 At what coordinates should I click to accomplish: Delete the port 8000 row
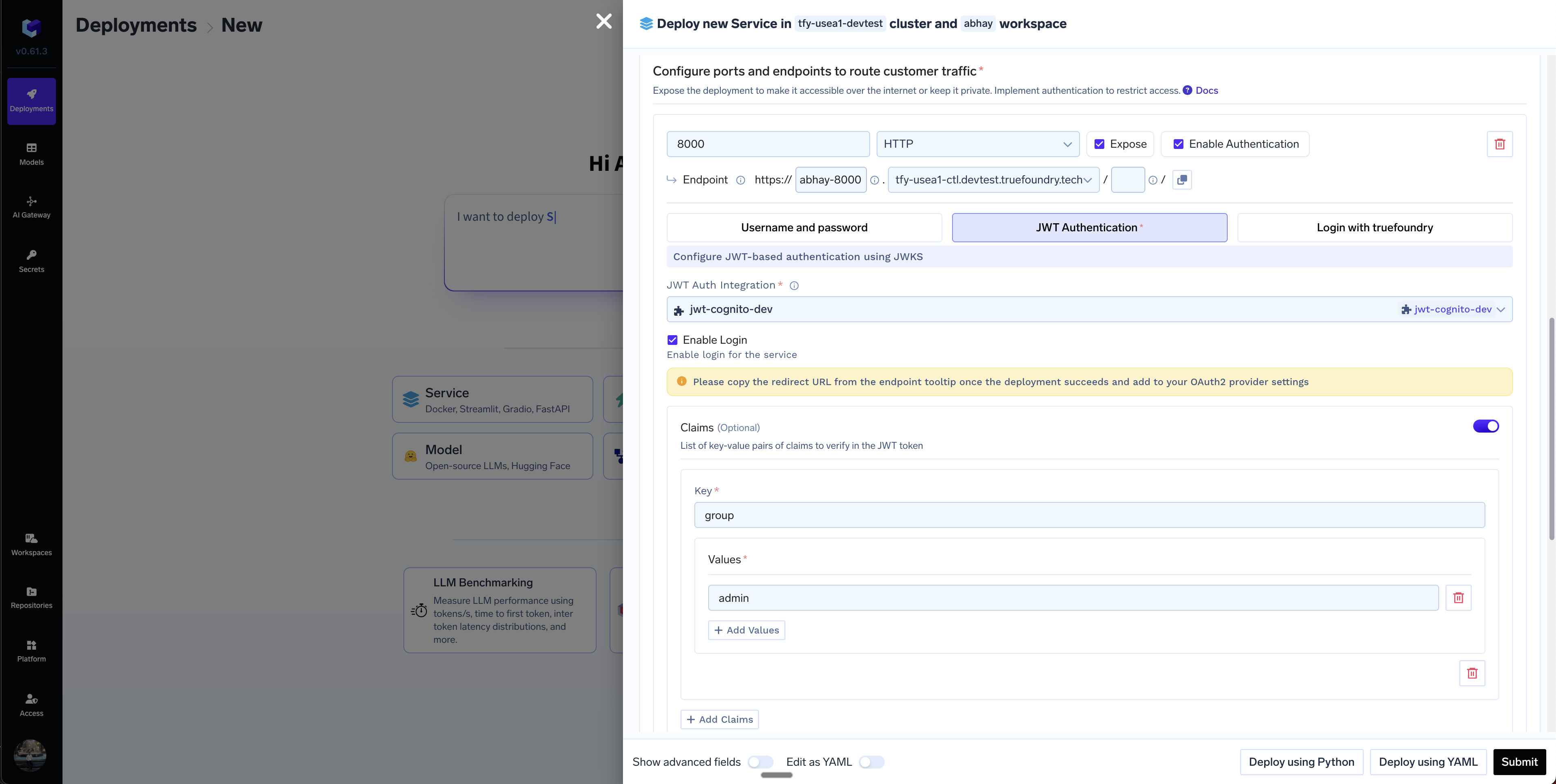[x=1499, y=144]
